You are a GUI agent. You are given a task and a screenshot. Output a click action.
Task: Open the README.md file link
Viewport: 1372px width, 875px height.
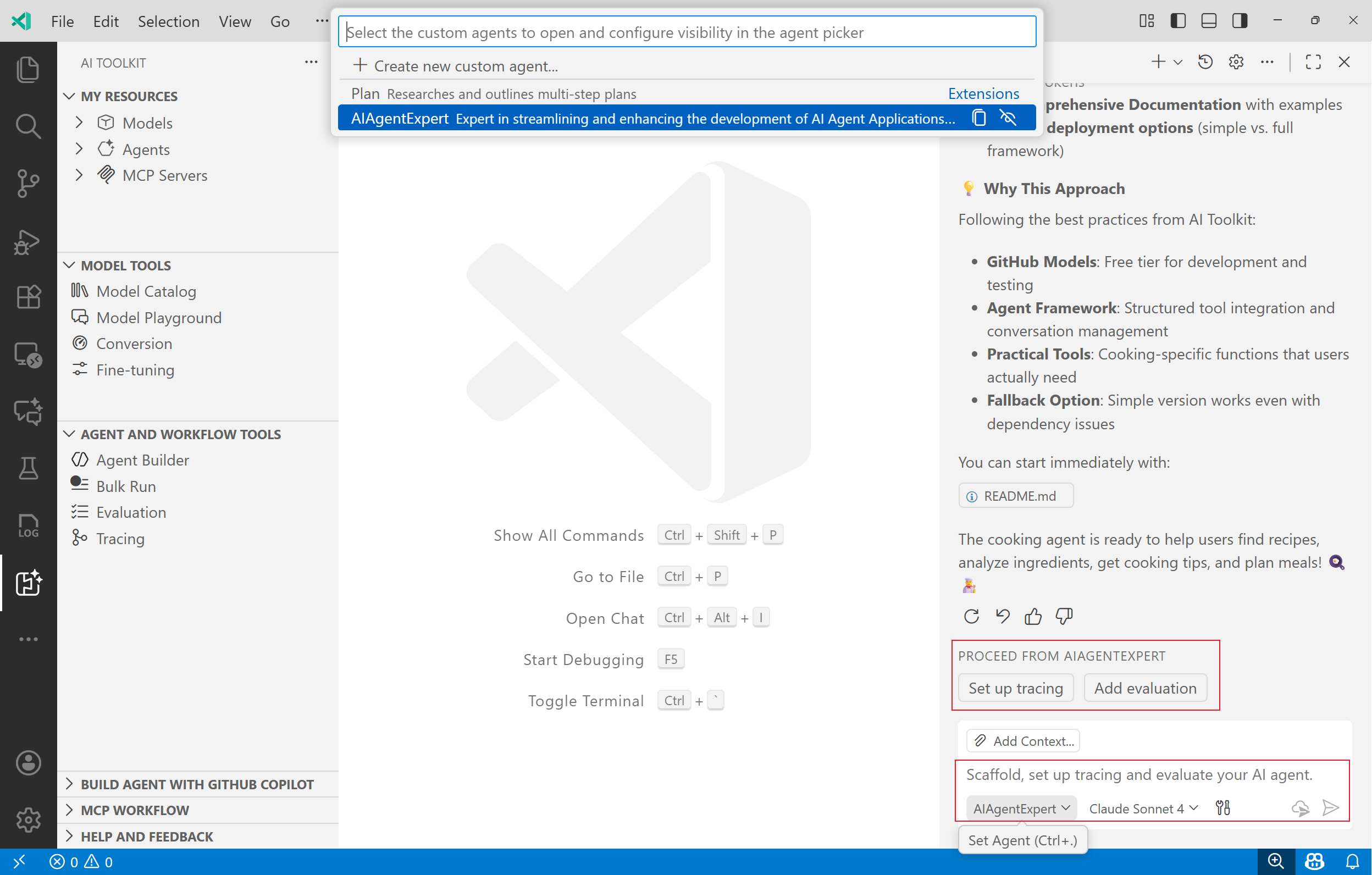(1015, 495)
